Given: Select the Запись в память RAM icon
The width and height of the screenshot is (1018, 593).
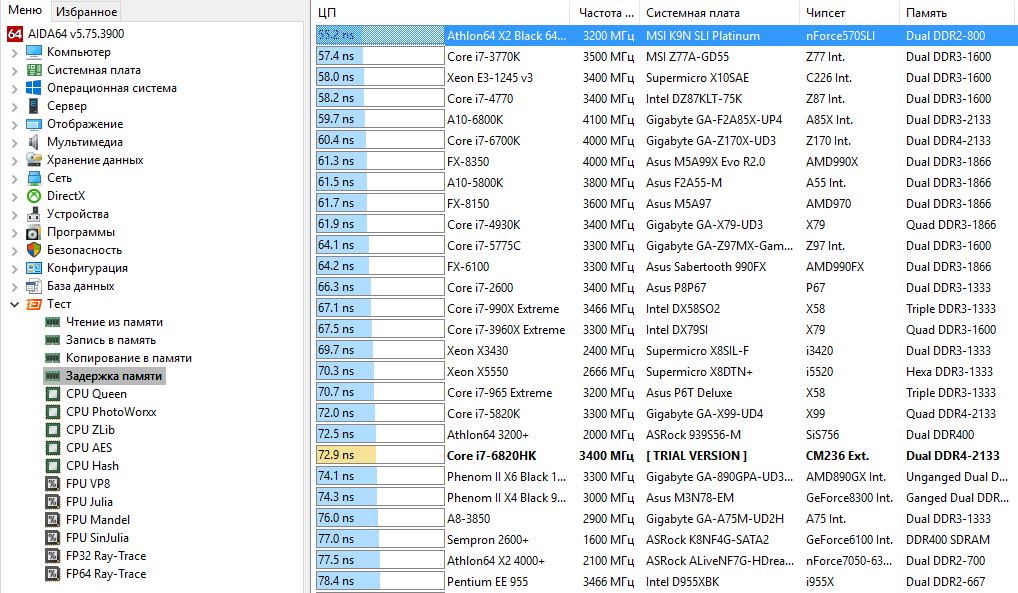Looking at the screenshot, I should point(53,340).
